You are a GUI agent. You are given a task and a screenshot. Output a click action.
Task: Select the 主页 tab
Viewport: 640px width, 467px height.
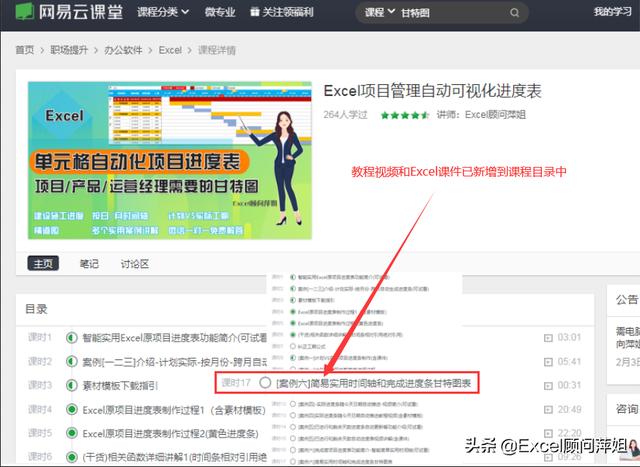pos(43,263)
